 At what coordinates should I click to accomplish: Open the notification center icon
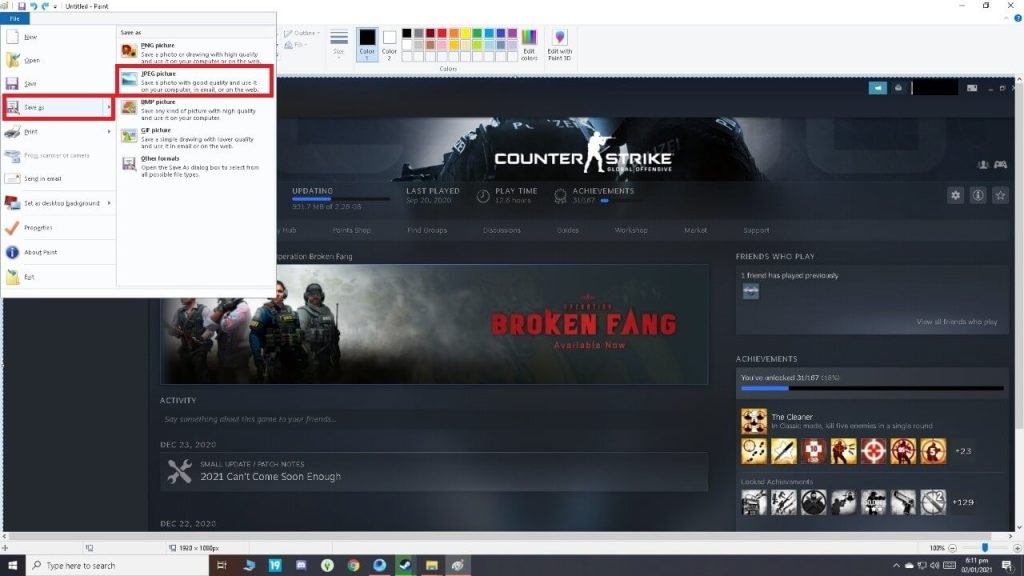pos(1008,566)
